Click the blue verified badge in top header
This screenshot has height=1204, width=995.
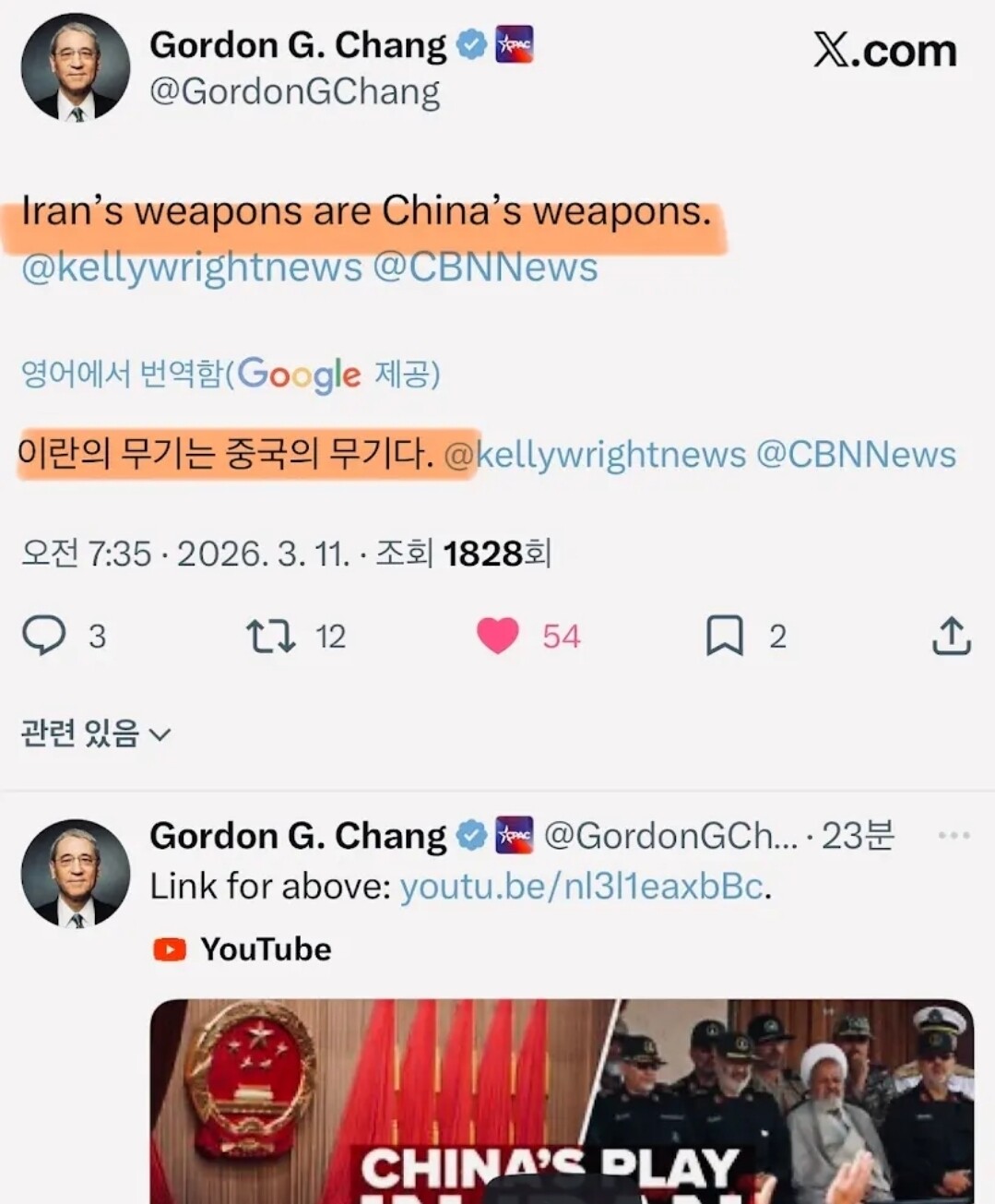471,44
